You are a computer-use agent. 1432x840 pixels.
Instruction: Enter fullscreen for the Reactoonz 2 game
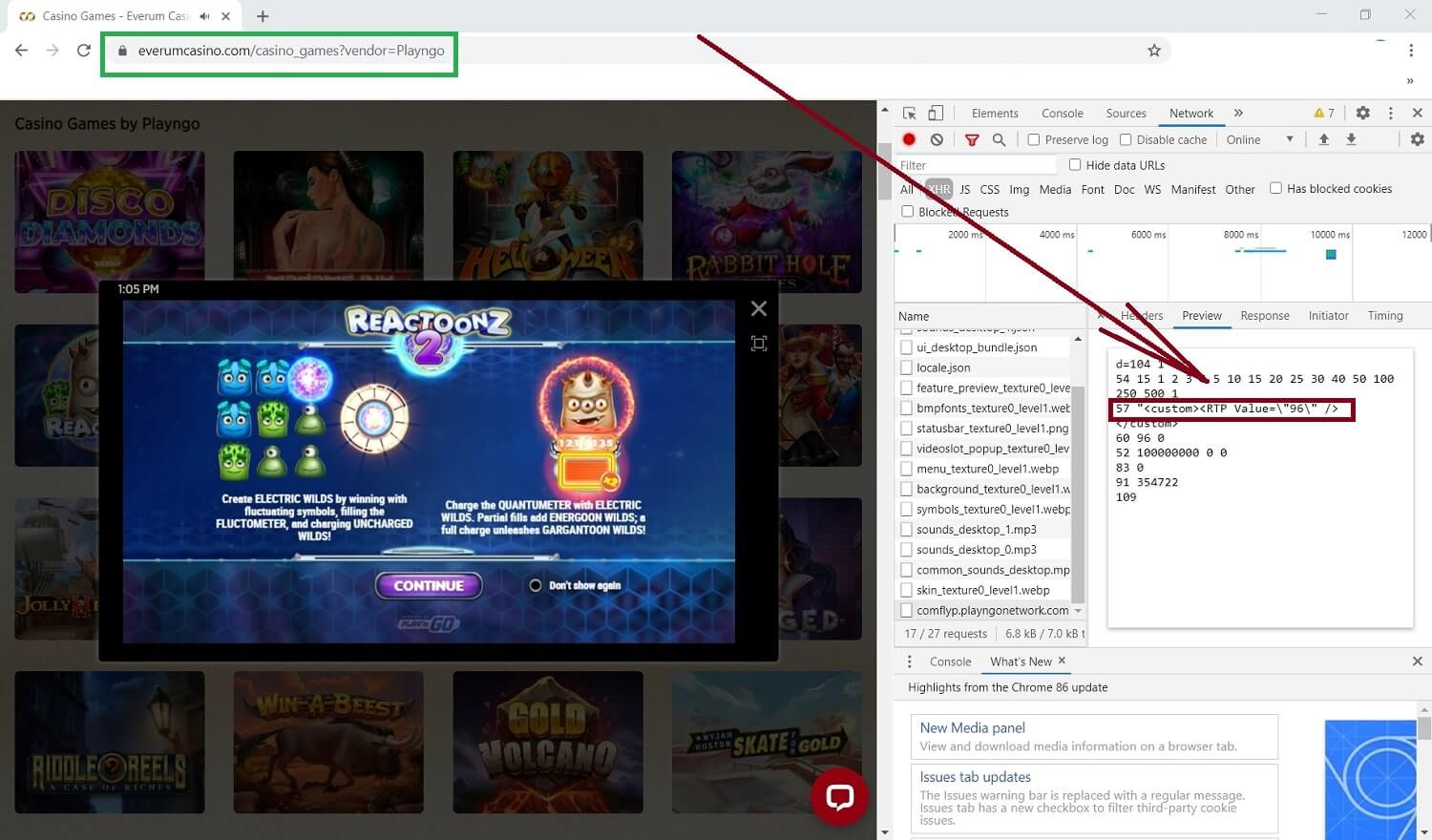tap(759, 344)
